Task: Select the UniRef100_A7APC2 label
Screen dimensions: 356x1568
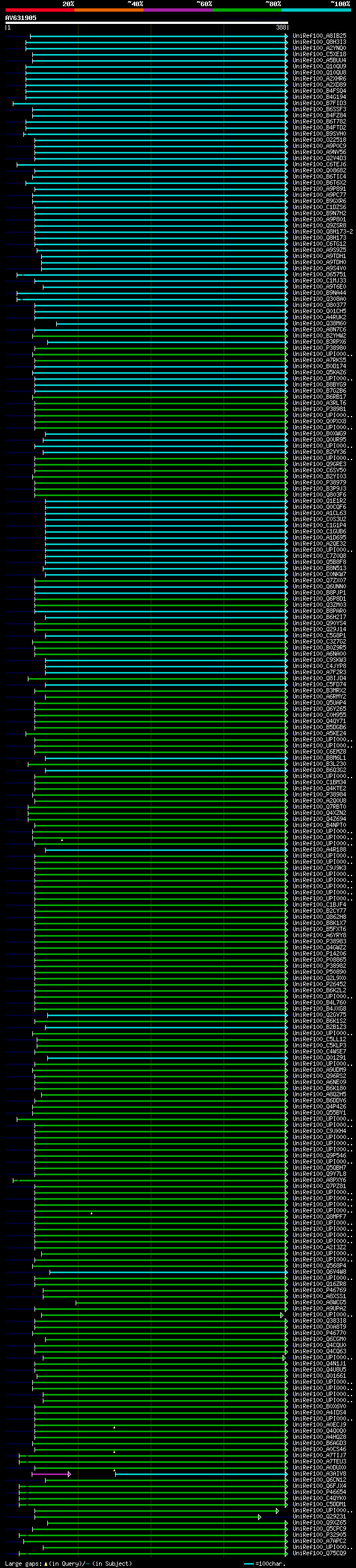Action: tap(319, 1541)
